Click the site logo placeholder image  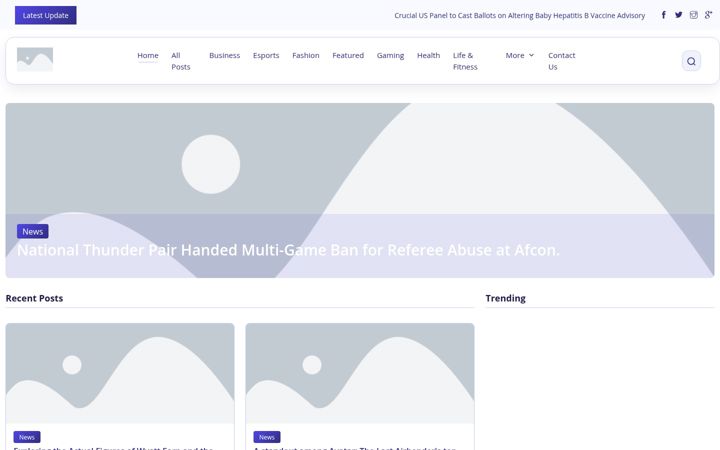click(35, 60)
